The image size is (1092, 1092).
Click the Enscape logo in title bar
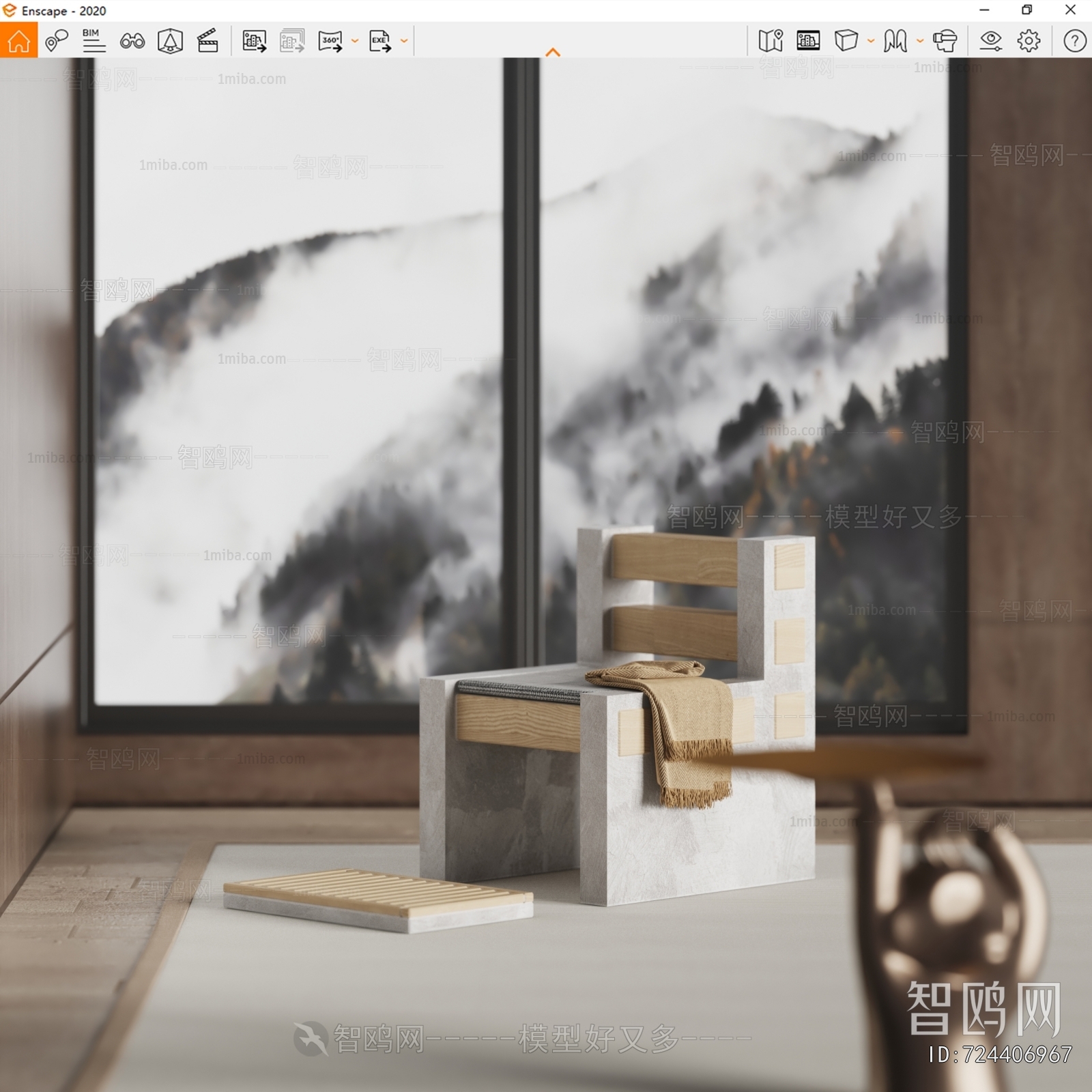click(x=10, y=11)
